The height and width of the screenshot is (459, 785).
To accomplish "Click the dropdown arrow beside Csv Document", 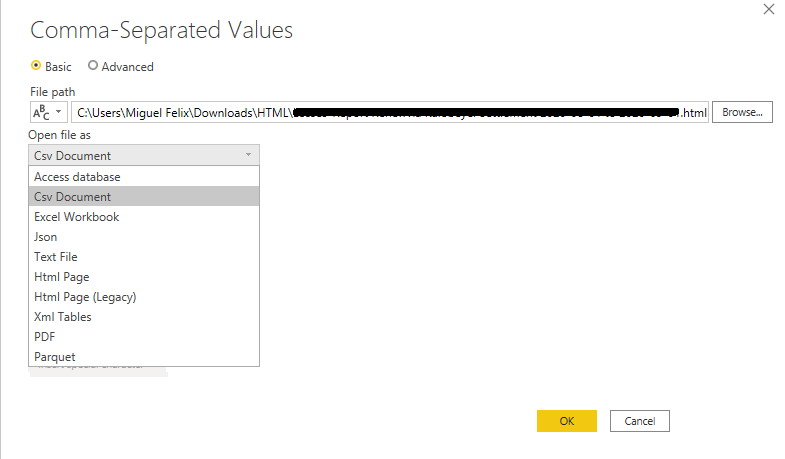I will pos(248,155).
